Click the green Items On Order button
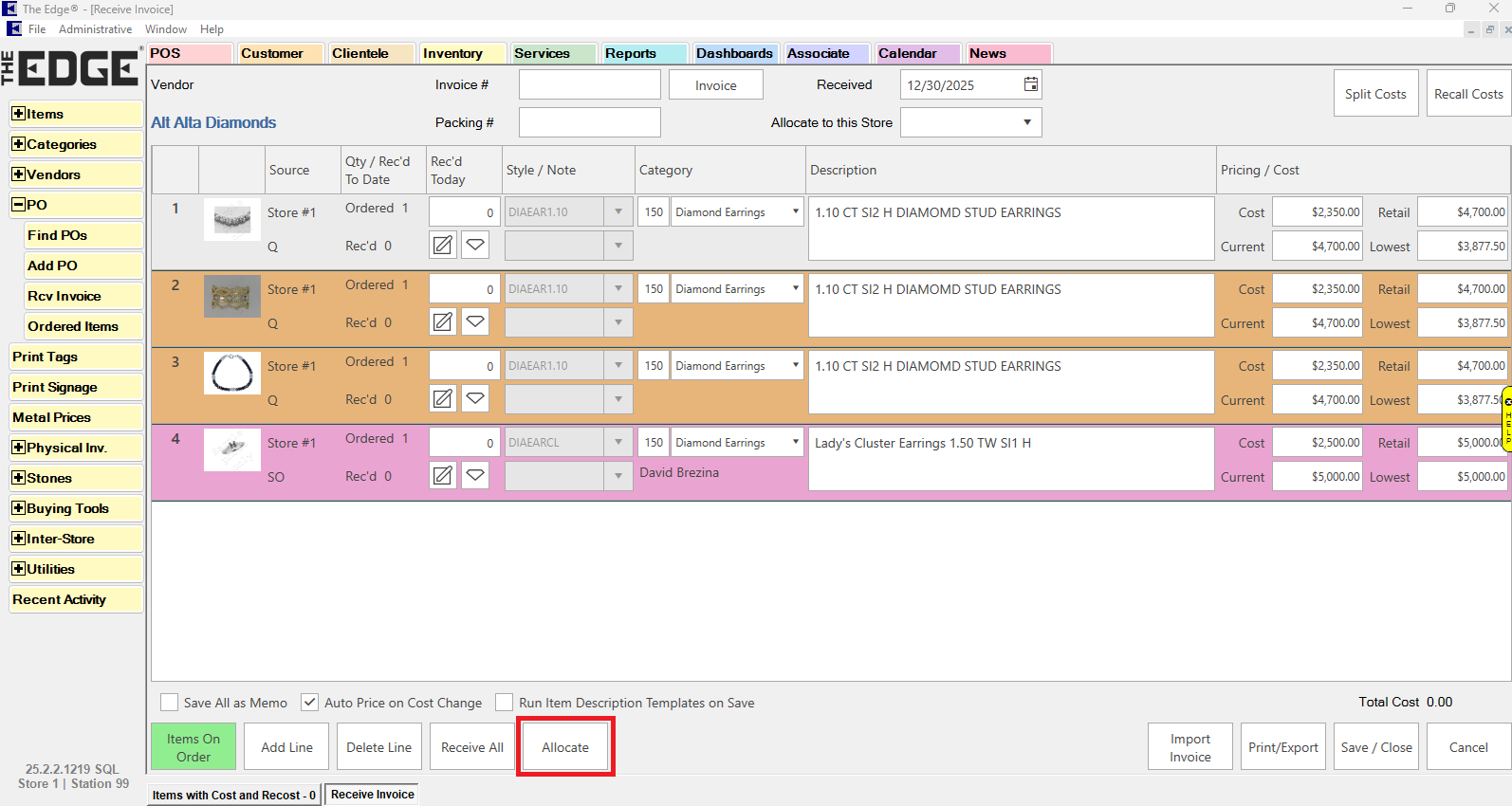1512x806 pixels. click(x=194, y=747)
